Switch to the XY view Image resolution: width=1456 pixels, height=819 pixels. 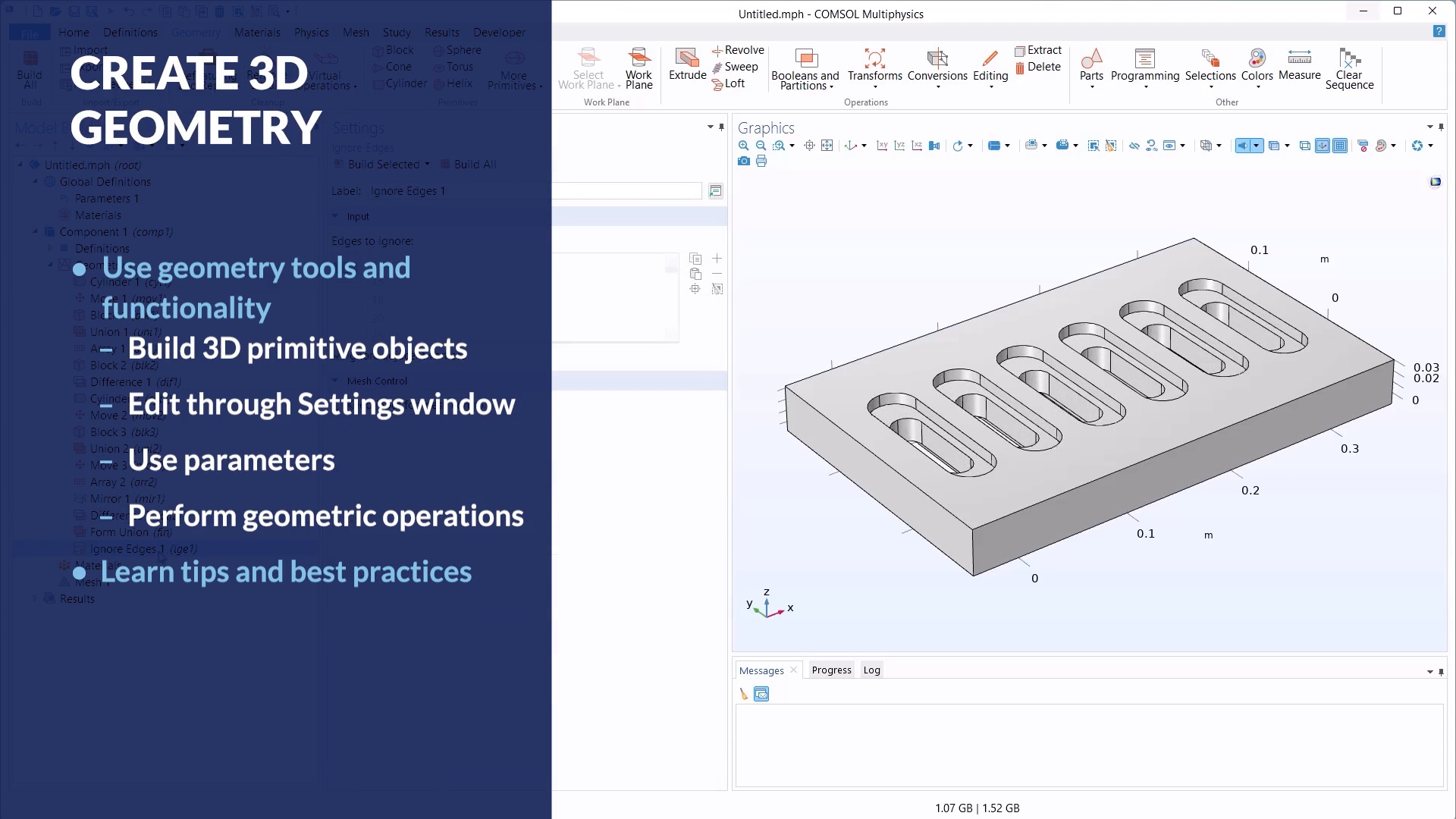(x=882, y=146)
